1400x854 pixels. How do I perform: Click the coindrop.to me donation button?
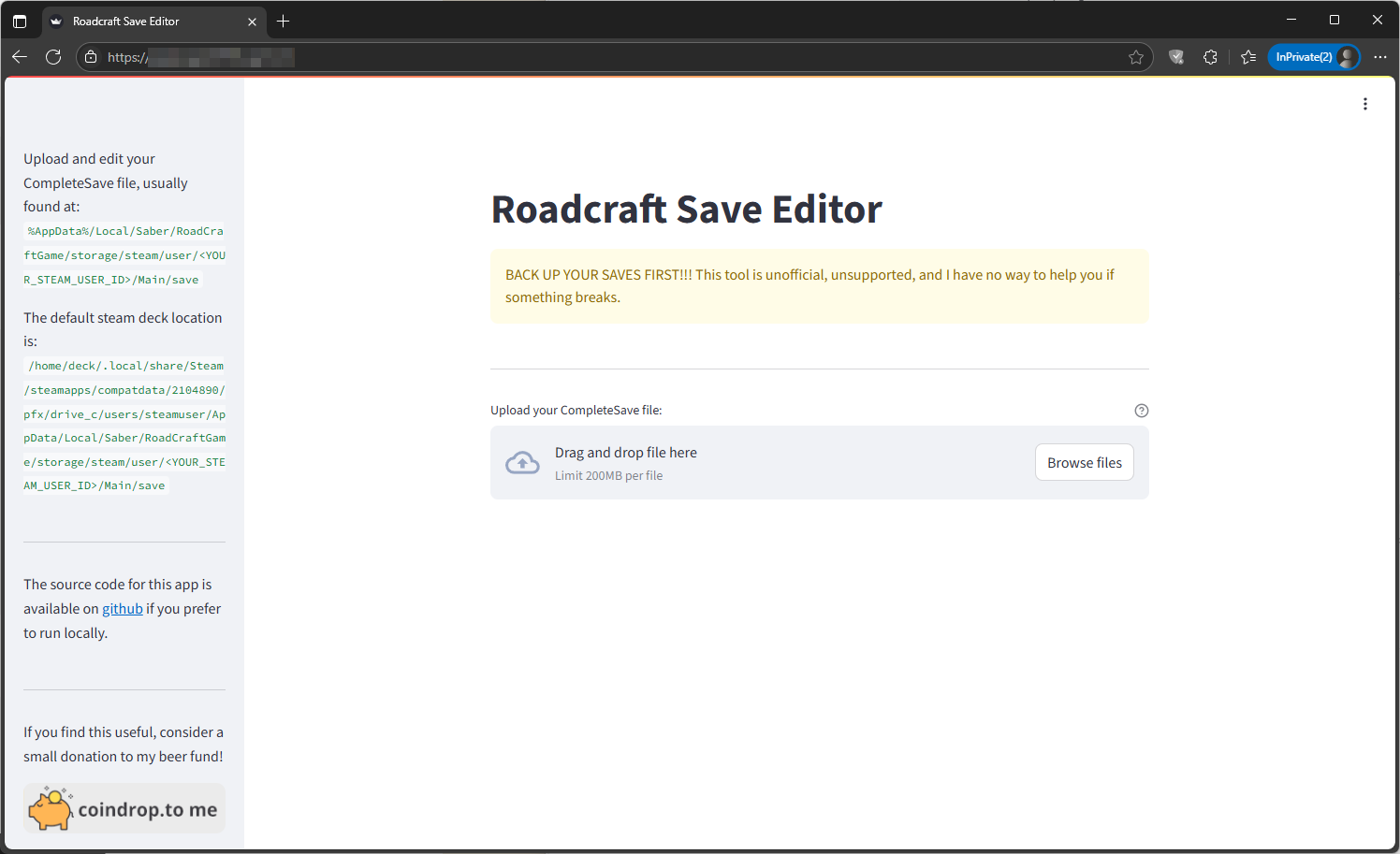tap(124, 808)
